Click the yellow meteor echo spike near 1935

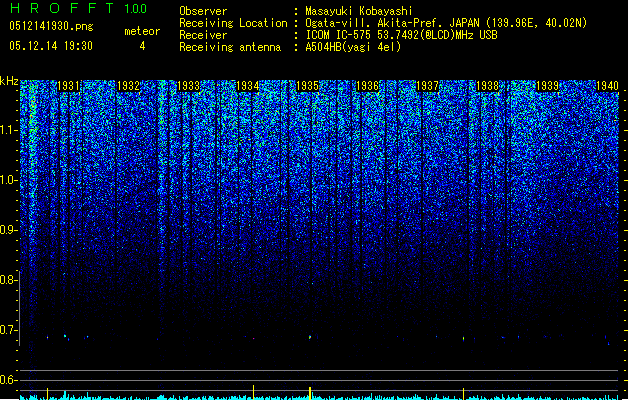pos(310,393)
